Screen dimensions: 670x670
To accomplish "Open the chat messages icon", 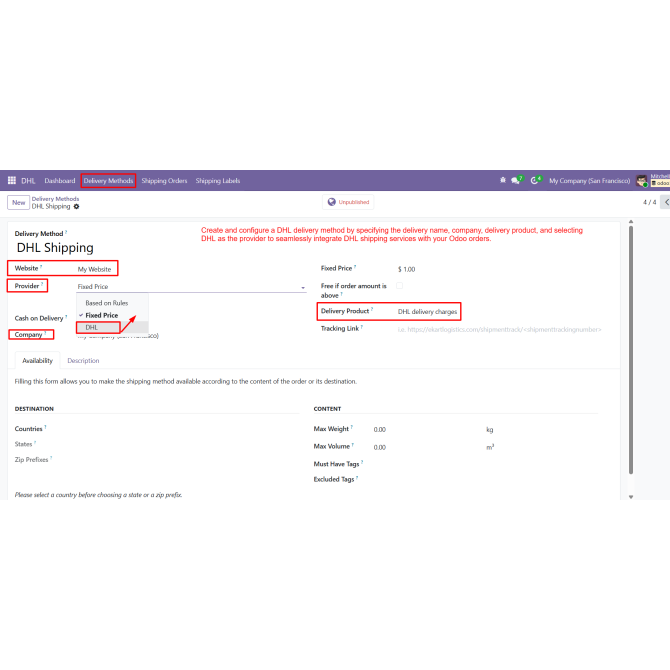I will click(515, 181).
